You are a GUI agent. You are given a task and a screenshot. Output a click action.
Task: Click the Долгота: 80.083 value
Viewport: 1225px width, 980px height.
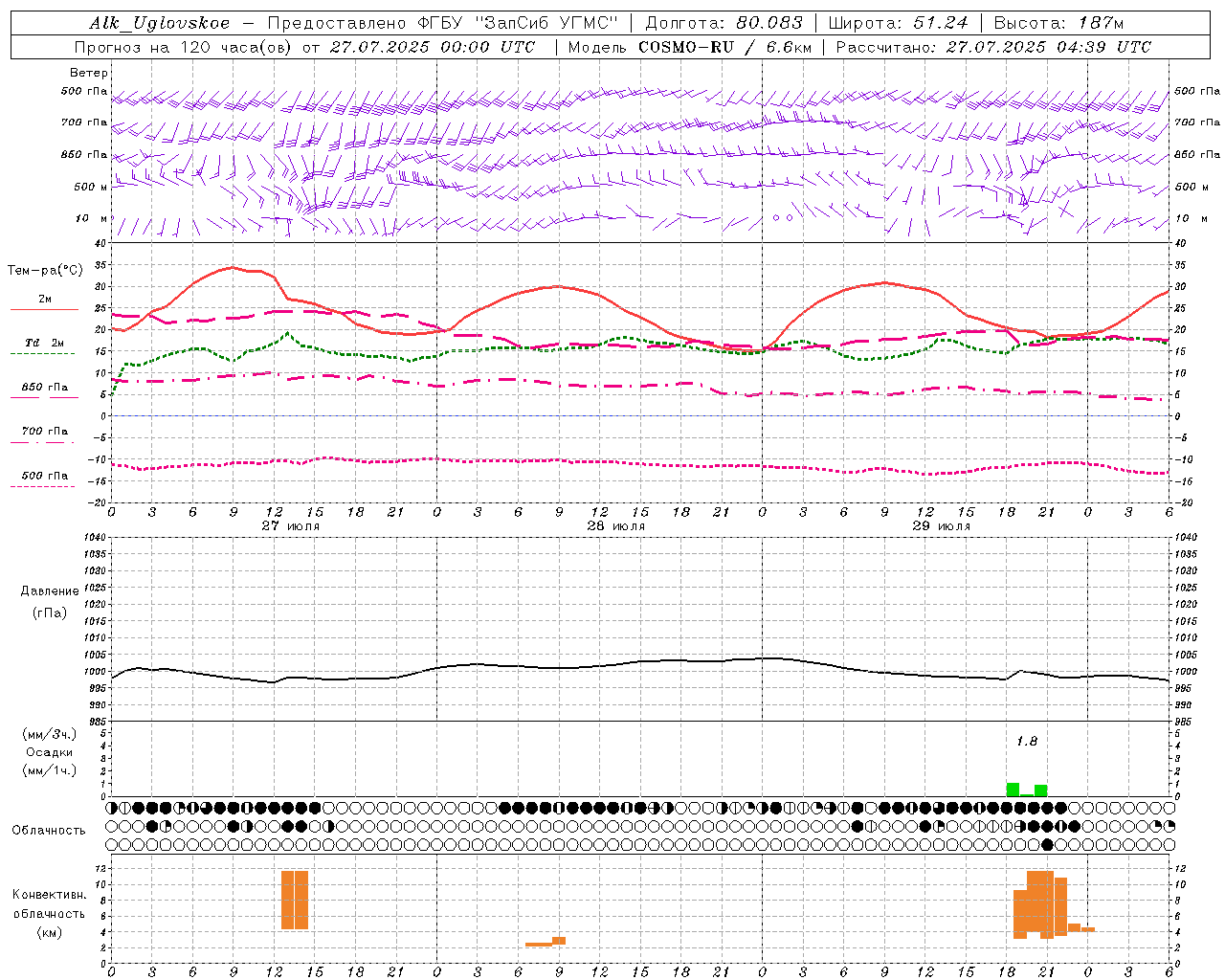pyautogui.click(x=724, y=23)
